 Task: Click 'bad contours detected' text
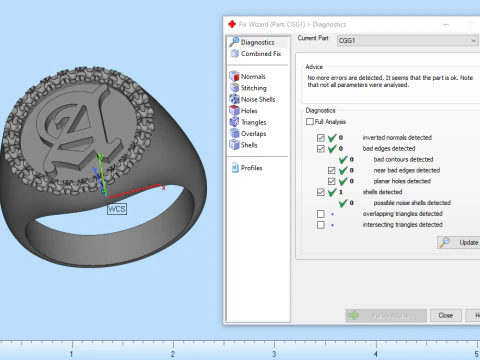click(403, 159)
